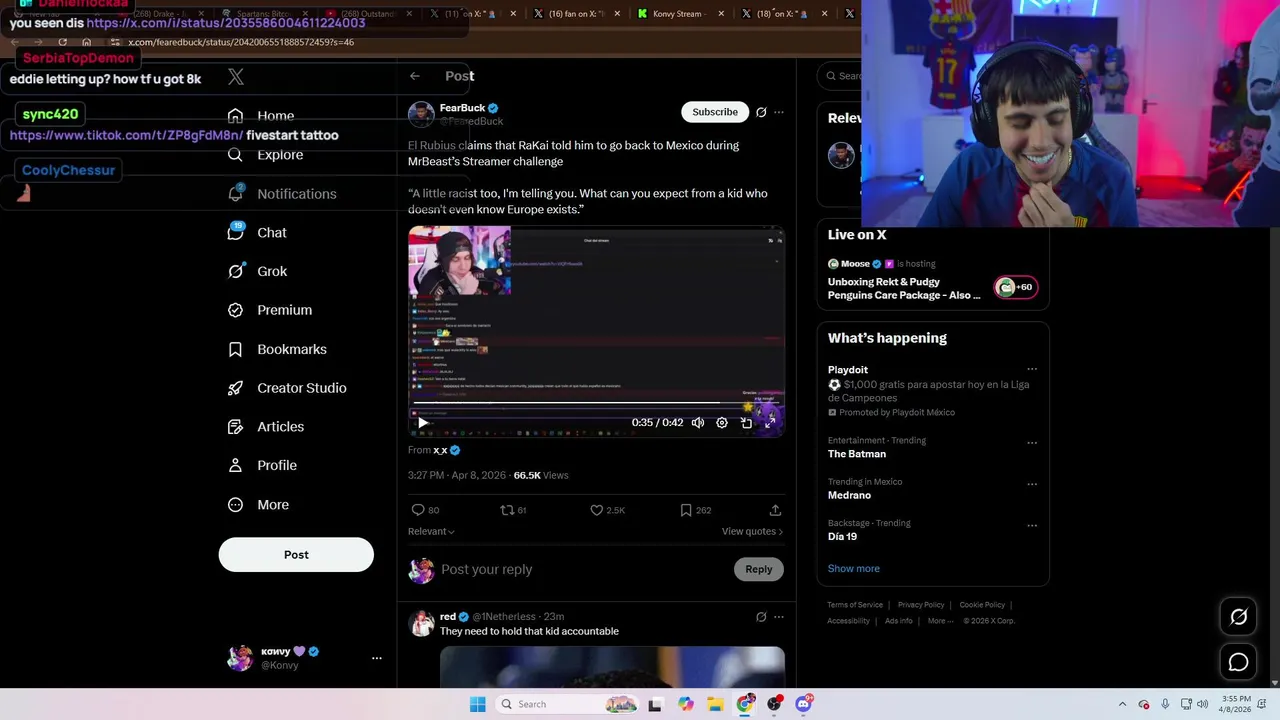The image size is (1280, 720).
Task: Click the Profile person icon
Action: point(235,466)
